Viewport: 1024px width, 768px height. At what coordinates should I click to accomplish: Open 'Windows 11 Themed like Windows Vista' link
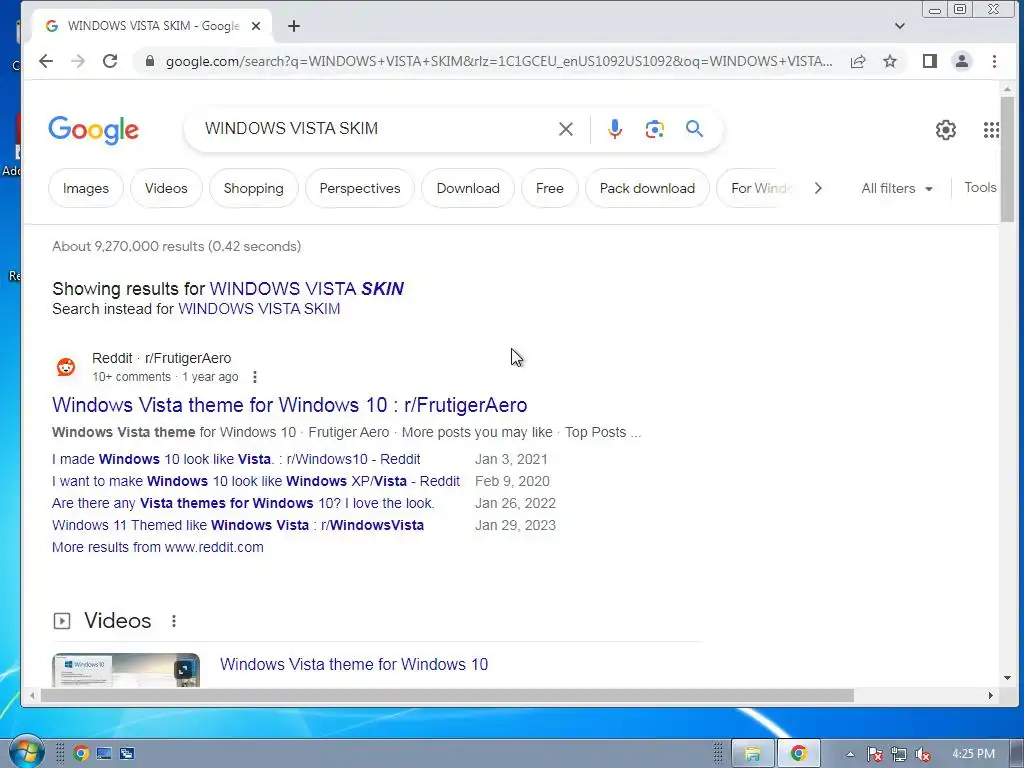(238, 525)
